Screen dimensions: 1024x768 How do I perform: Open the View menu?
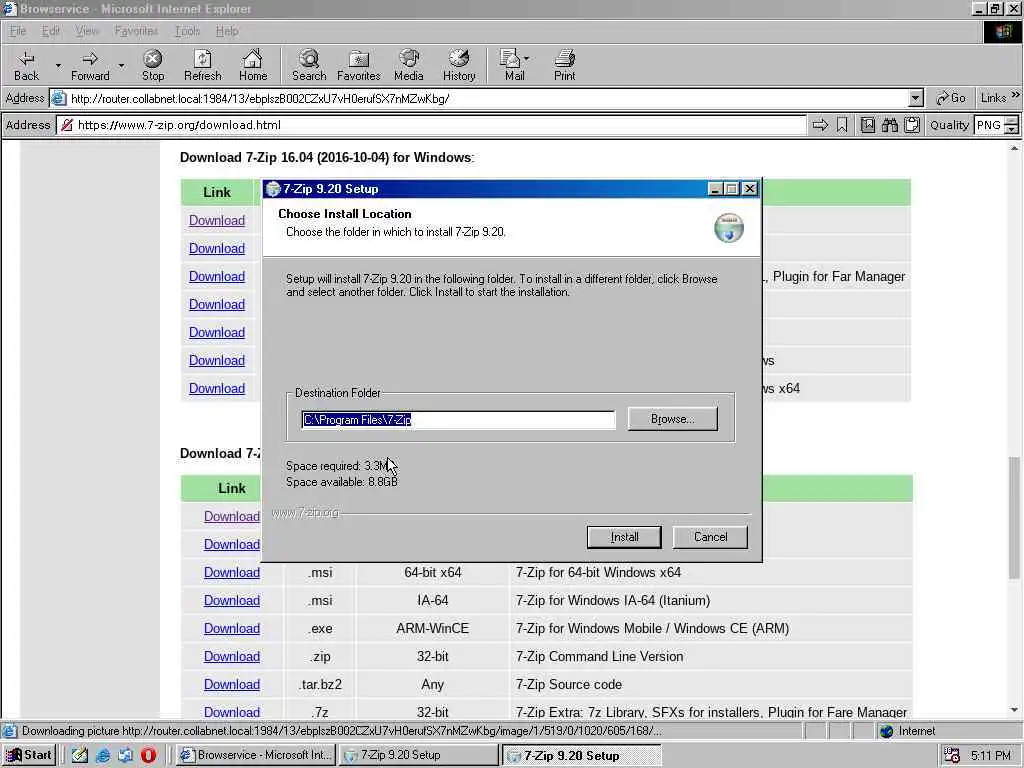[x=87, y=31]
